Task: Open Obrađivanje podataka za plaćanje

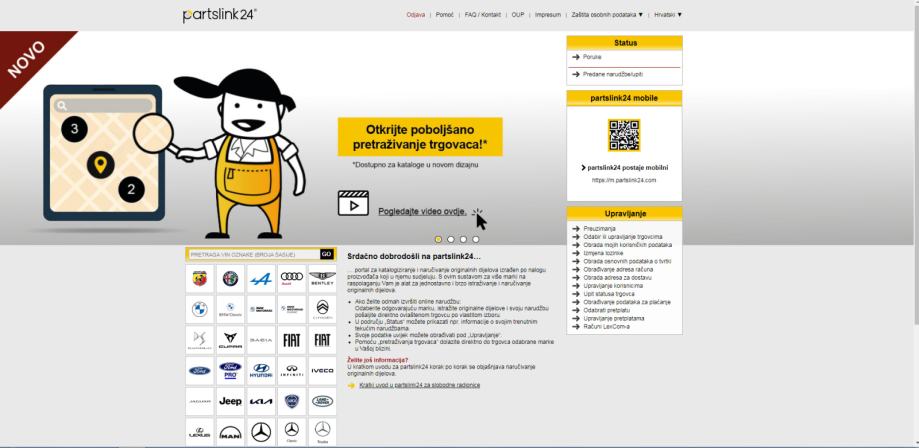Action: click(x=627, y=302)
